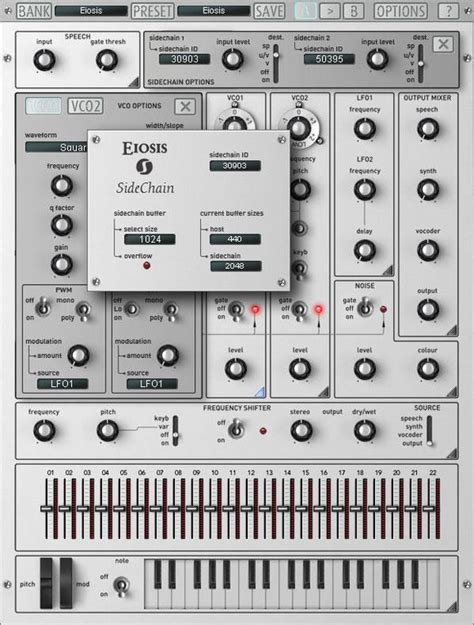Switch to the VCO1 options tab

pos(43,106)
